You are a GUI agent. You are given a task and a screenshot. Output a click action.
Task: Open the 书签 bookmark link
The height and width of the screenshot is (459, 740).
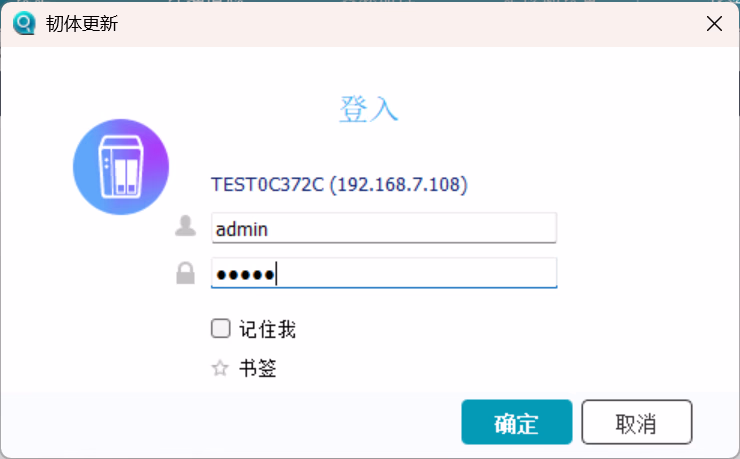pyautogui.click(x=257, y=369)
